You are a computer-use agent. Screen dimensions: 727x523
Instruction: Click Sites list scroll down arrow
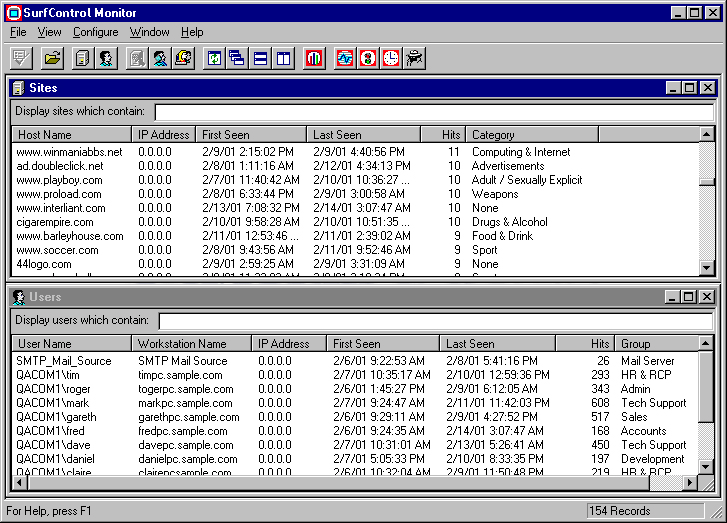coord(706,267)
